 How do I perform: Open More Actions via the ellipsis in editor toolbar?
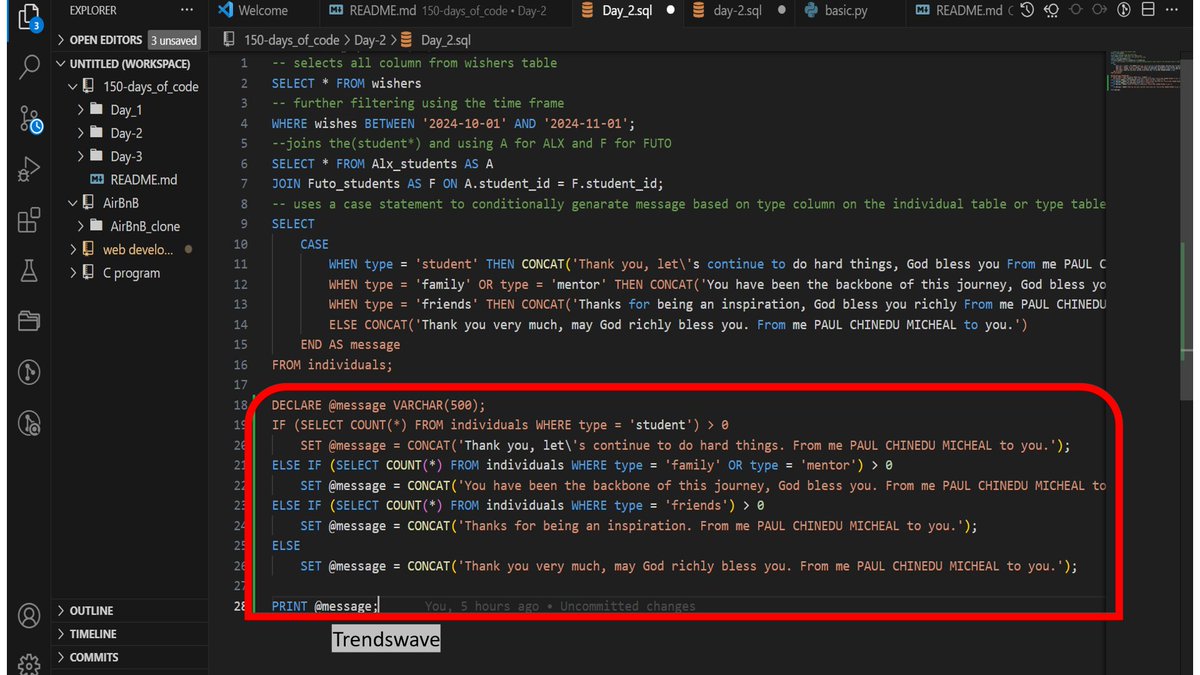pos(1173,11)
